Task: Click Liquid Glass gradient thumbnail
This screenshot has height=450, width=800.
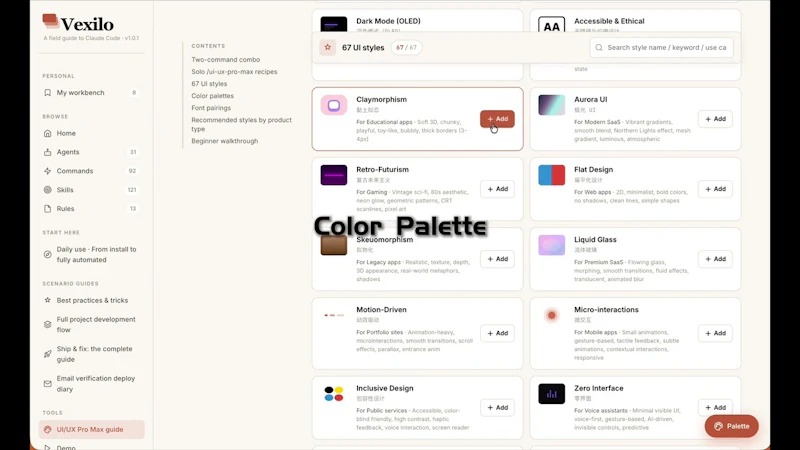Action: (552, 245)
